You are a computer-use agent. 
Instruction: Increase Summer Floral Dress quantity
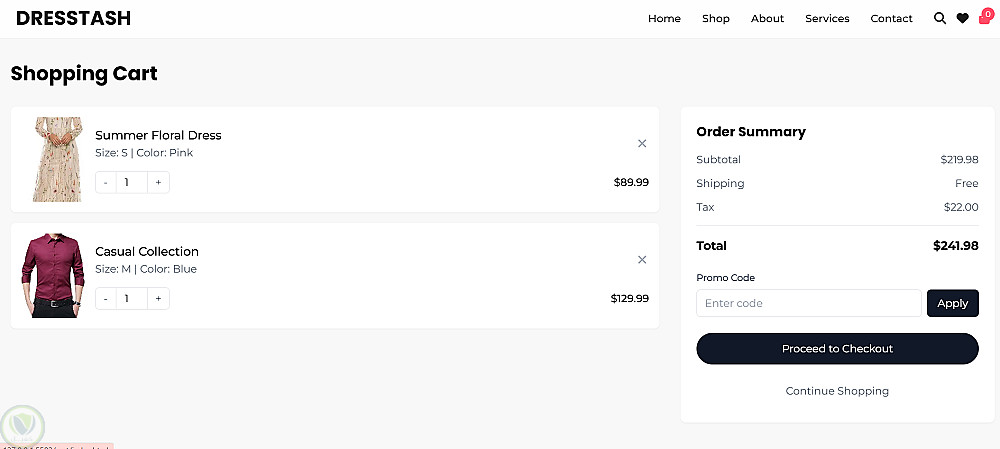coord(158,182)
